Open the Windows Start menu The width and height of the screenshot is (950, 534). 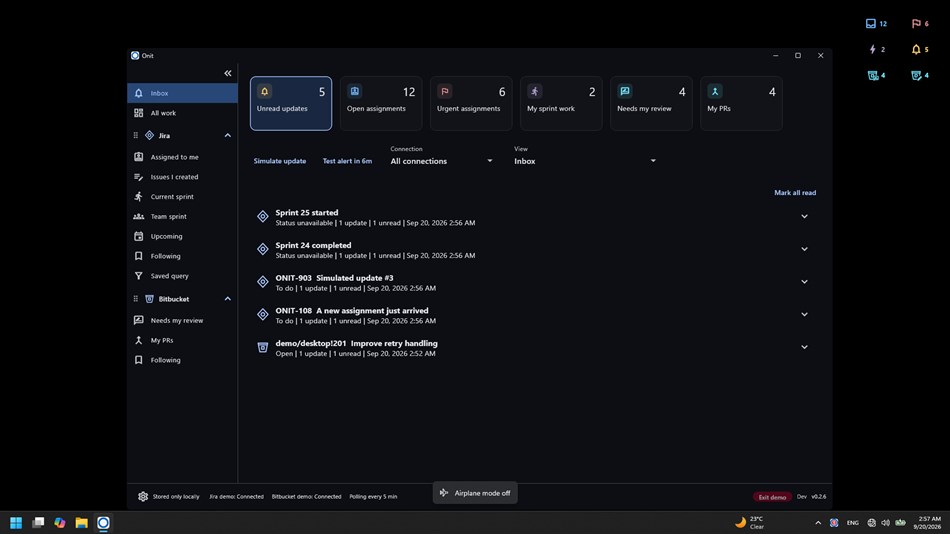[x=16, y=523]
